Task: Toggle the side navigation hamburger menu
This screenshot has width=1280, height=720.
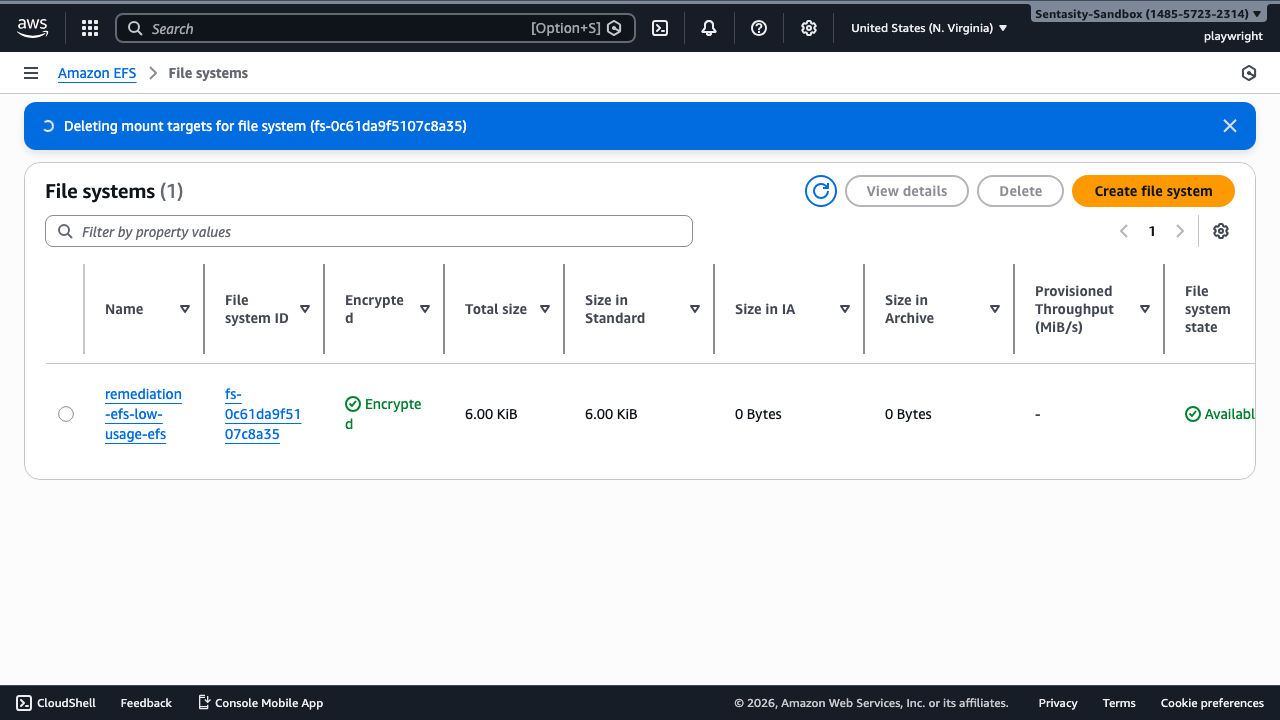Action: click(31, 73)
